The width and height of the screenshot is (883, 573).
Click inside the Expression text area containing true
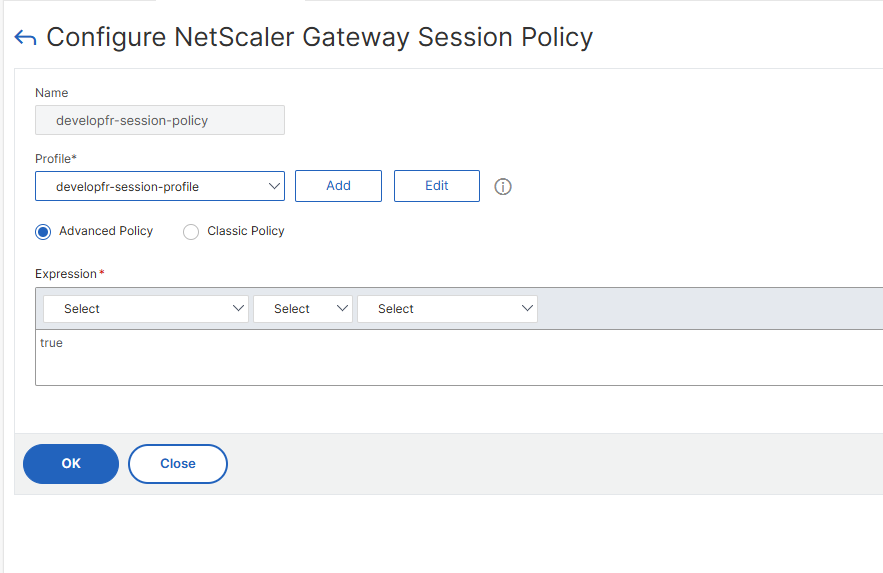tap(450, 357)
